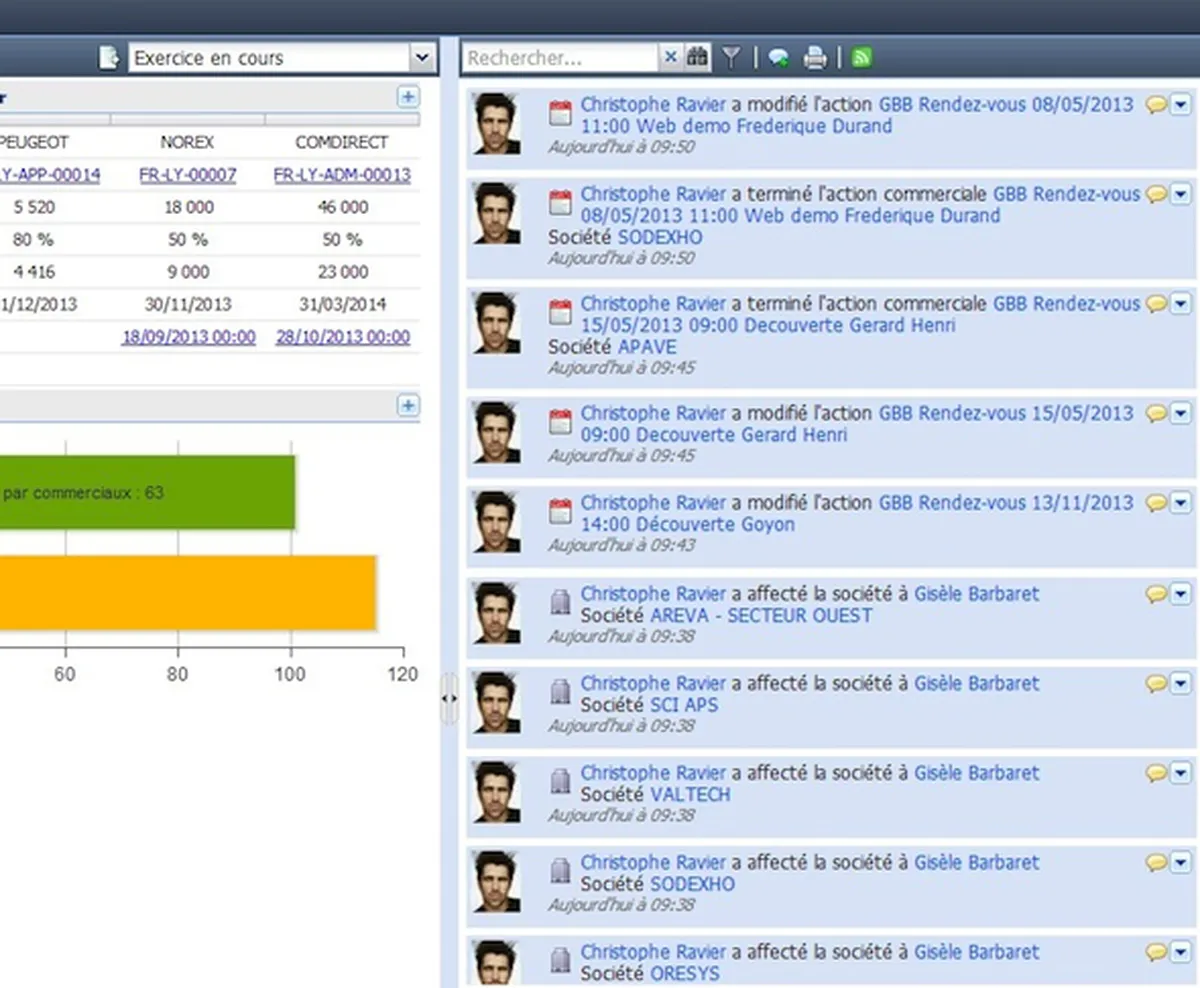Screen dimensions: 1200x988
Task: Open the FR-LY-ADM-00013 link
Action: click(x=342, y=175)
